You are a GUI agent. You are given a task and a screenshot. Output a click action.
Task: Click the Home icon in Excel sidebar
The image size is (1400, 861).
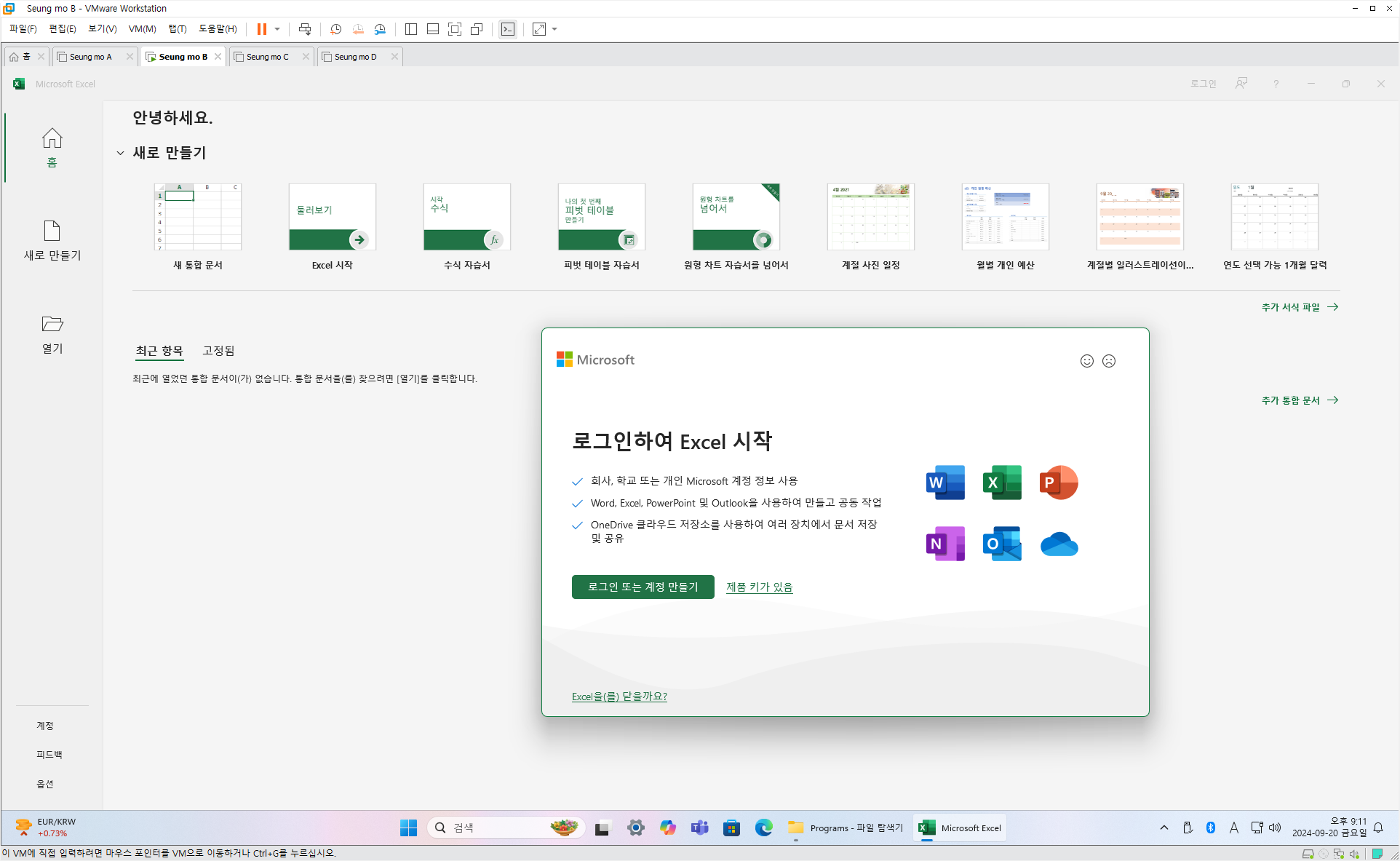pos(52,139)
